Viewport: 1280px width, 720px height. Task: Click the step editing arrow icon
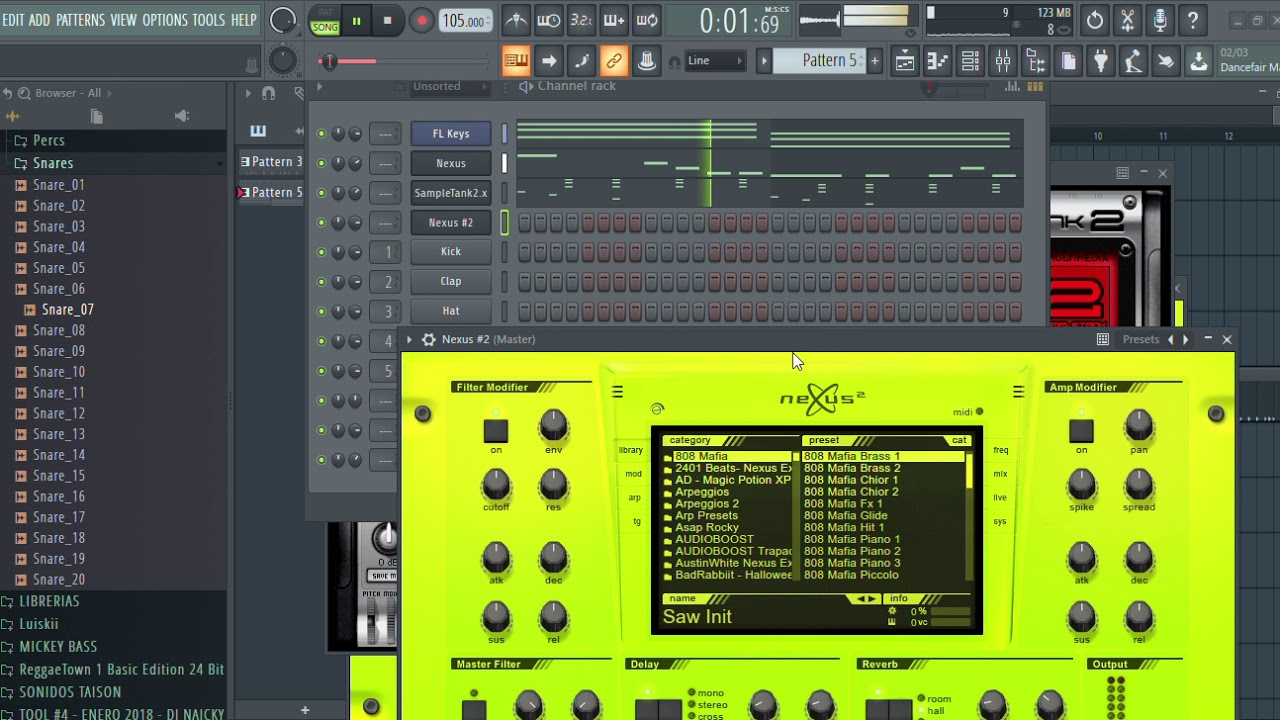click(549, 61)
